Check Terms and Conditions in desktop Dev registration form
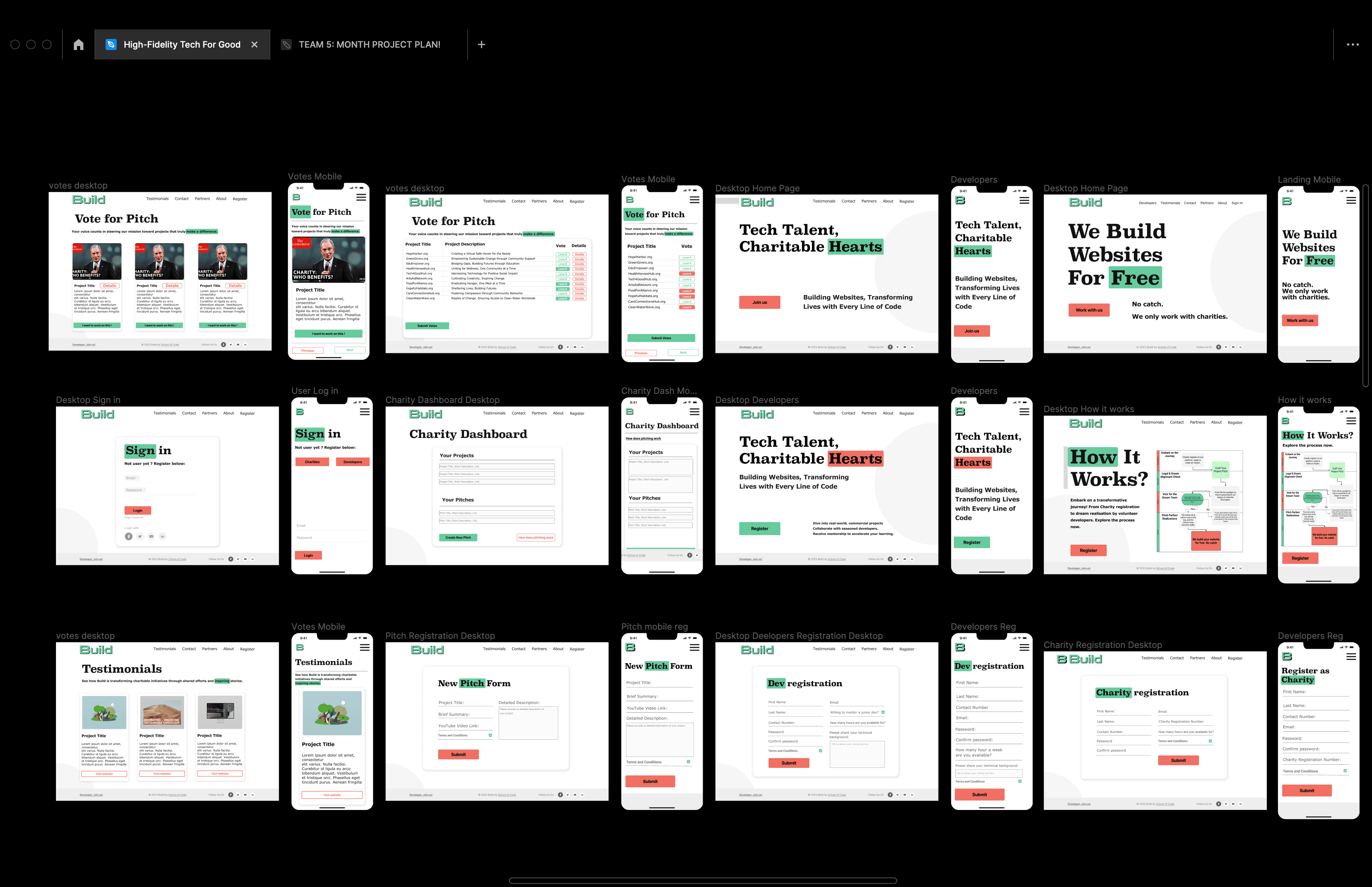This screenshot has height=887, width=1372. coord(821,750)
